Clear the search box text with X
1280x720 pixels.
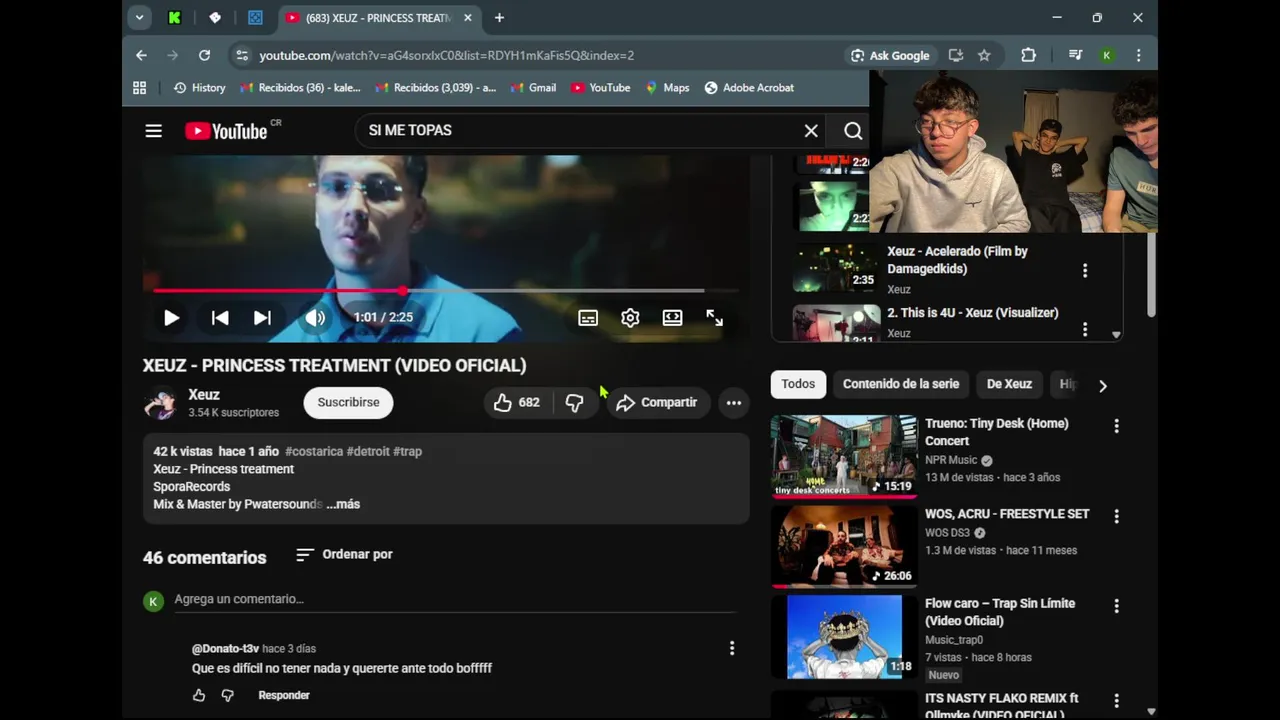coord(811,131)
